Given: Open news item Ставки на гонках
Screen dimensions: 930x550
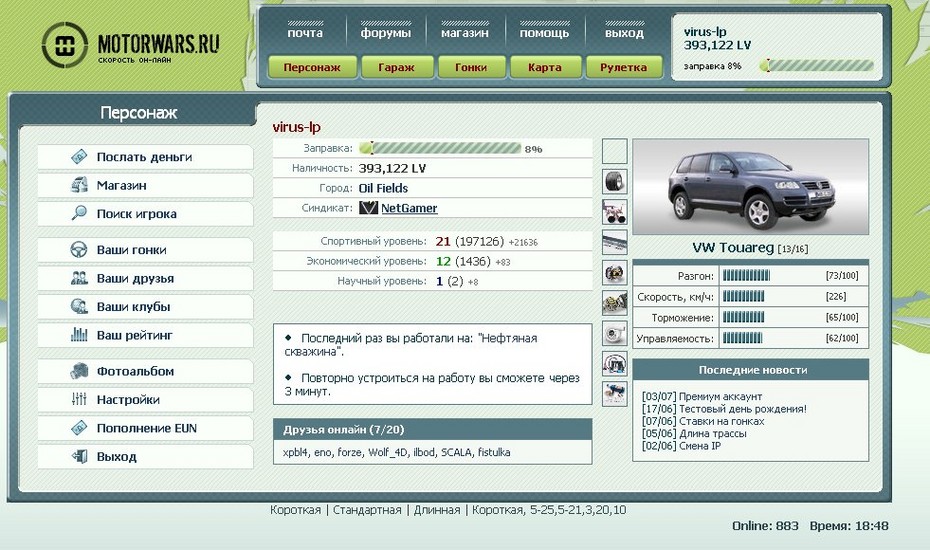Looking at the screenshot, I should tap(721, 421).
